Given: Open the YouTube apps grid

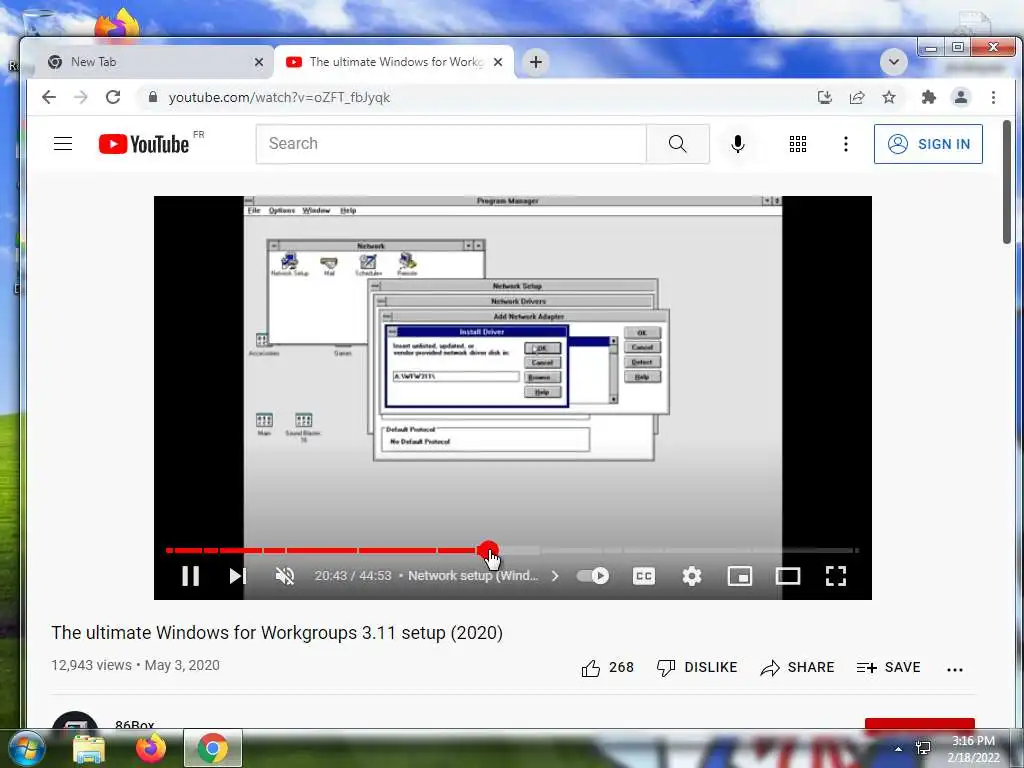Looking at the screenshot, I should pos(797,144).
